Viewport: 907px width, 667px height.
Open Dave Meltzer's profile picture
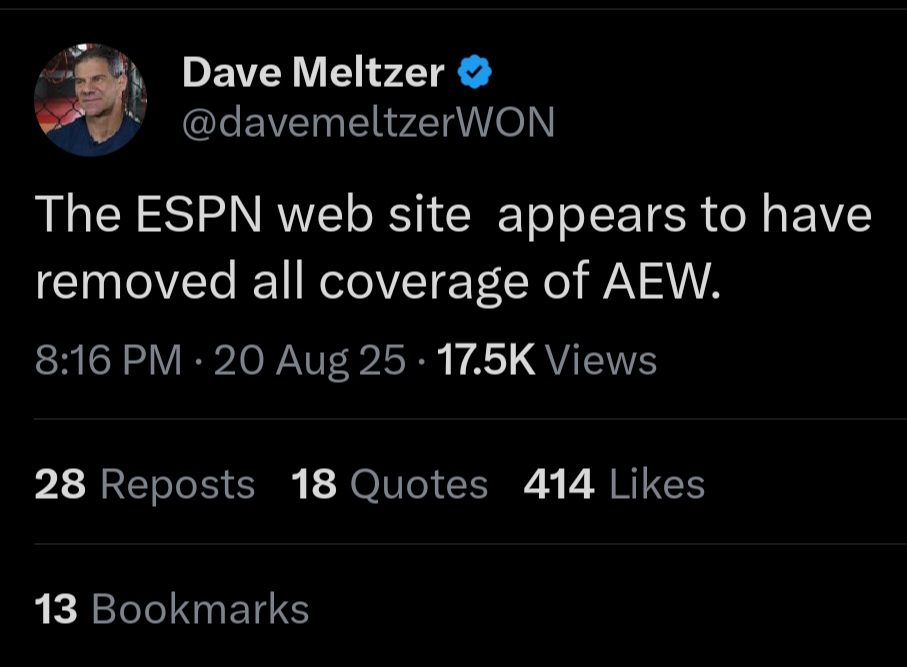point(90,100)
